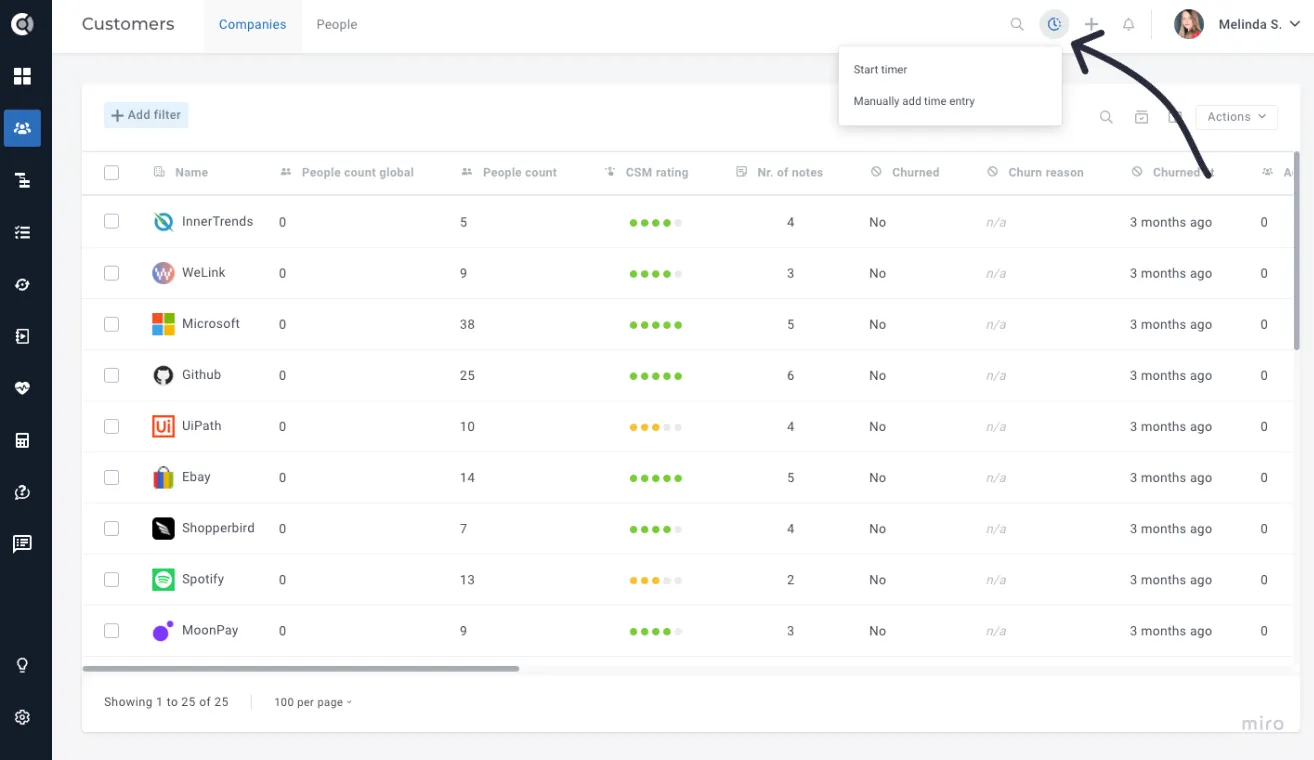Click the app logo in sidebar
Screen dimensions: 1314x760
pyautogui.click(x=22, y=24)
